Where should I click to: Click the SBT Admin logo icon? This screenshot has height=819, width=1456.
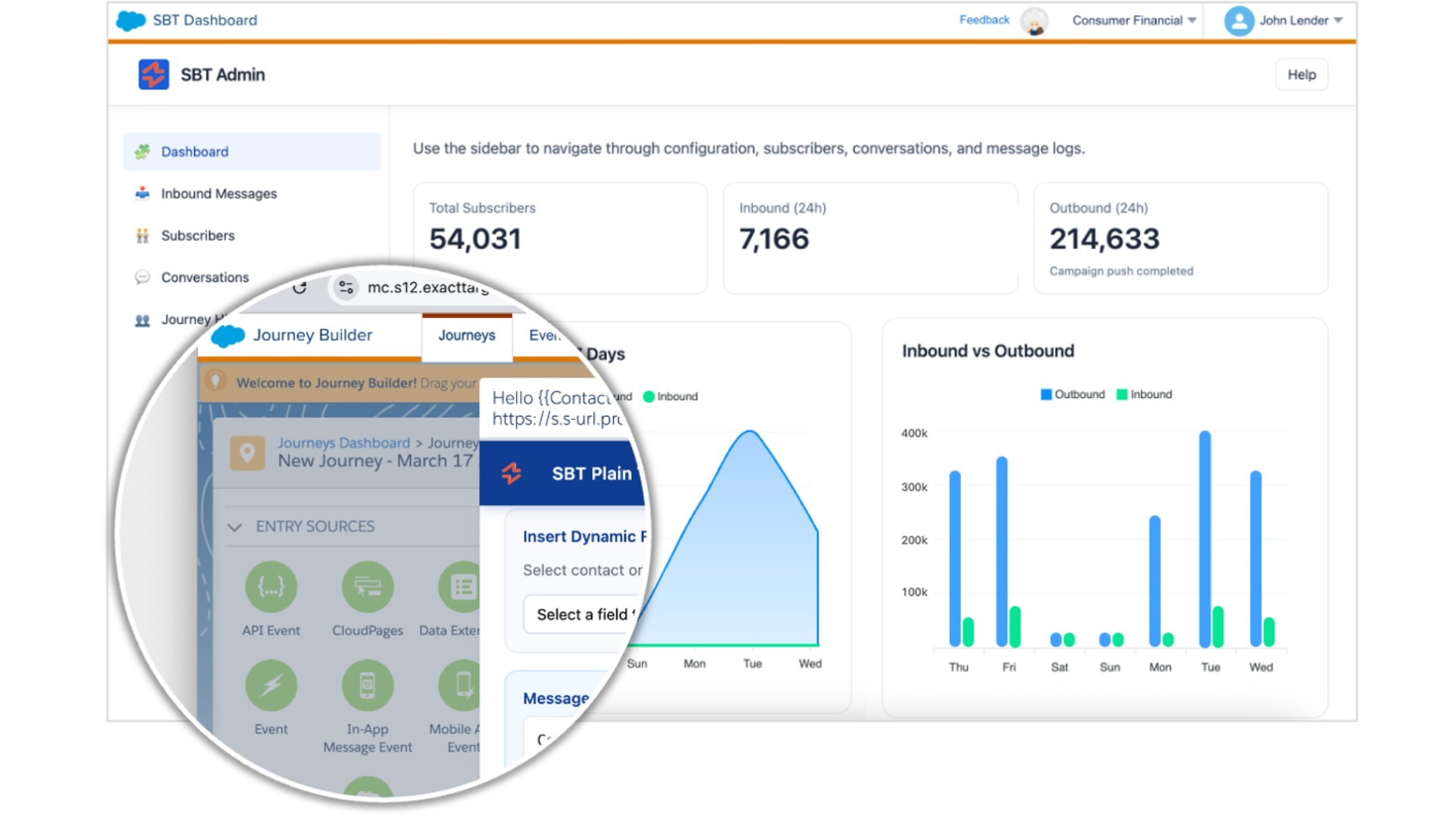[x=154, y=74]
